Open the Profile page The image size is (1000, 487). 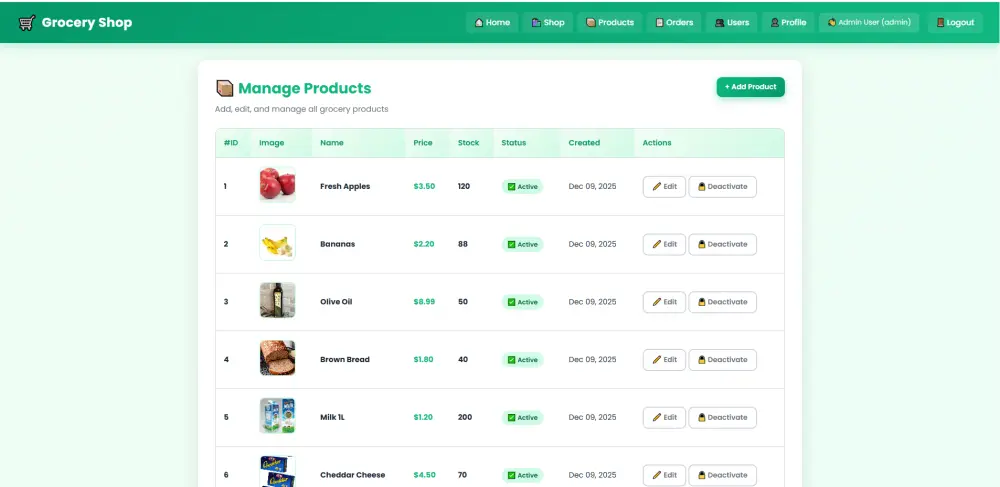pyautogui.click(x=788, y=22)
